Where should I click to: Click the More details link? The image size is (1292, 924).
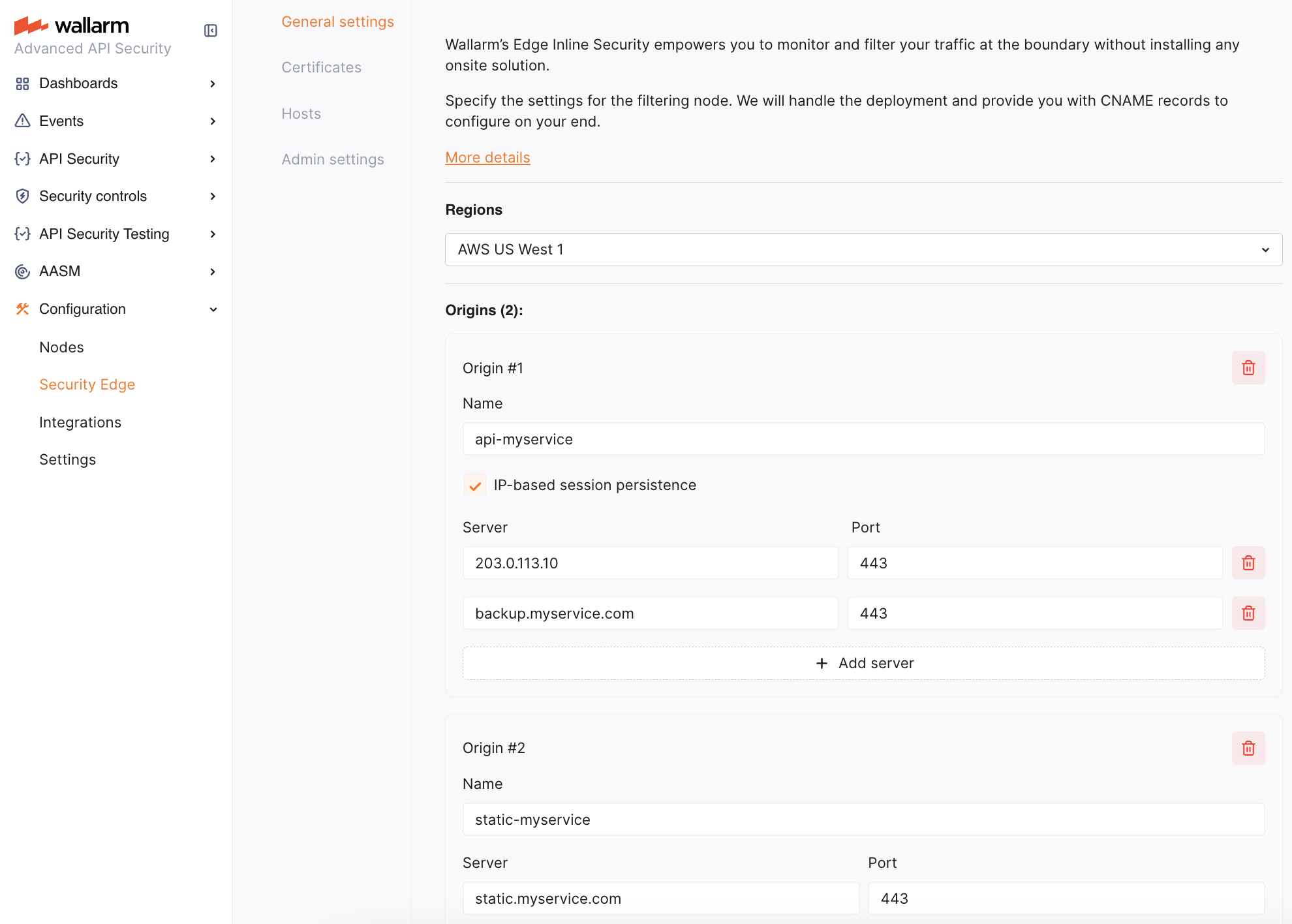pos(487,158)
